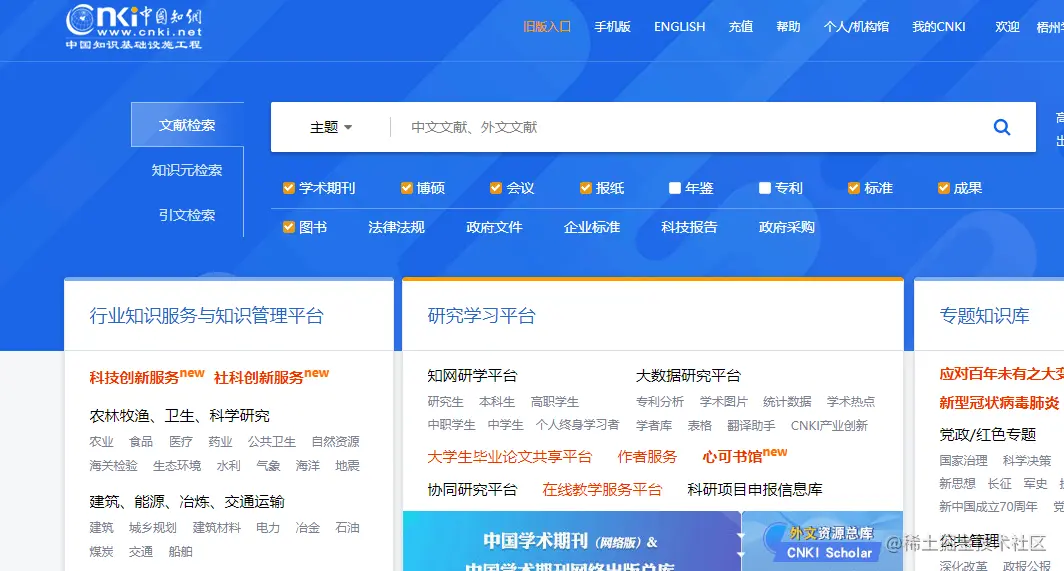This screenshot has width=1064, height=571.
Task: Click the 国家治理 link
Action: pos(963,460)
